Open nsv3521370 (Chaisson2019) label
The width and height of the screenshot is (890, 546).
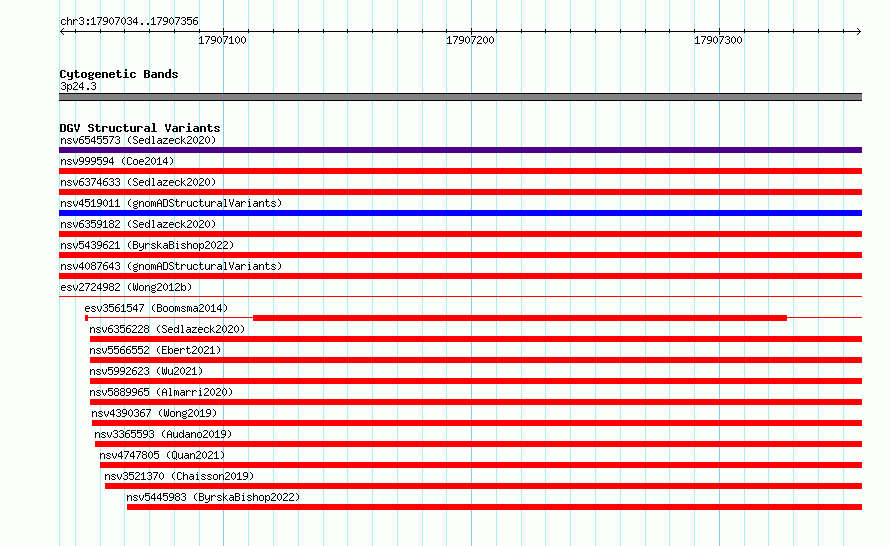(x=179, y=476)
